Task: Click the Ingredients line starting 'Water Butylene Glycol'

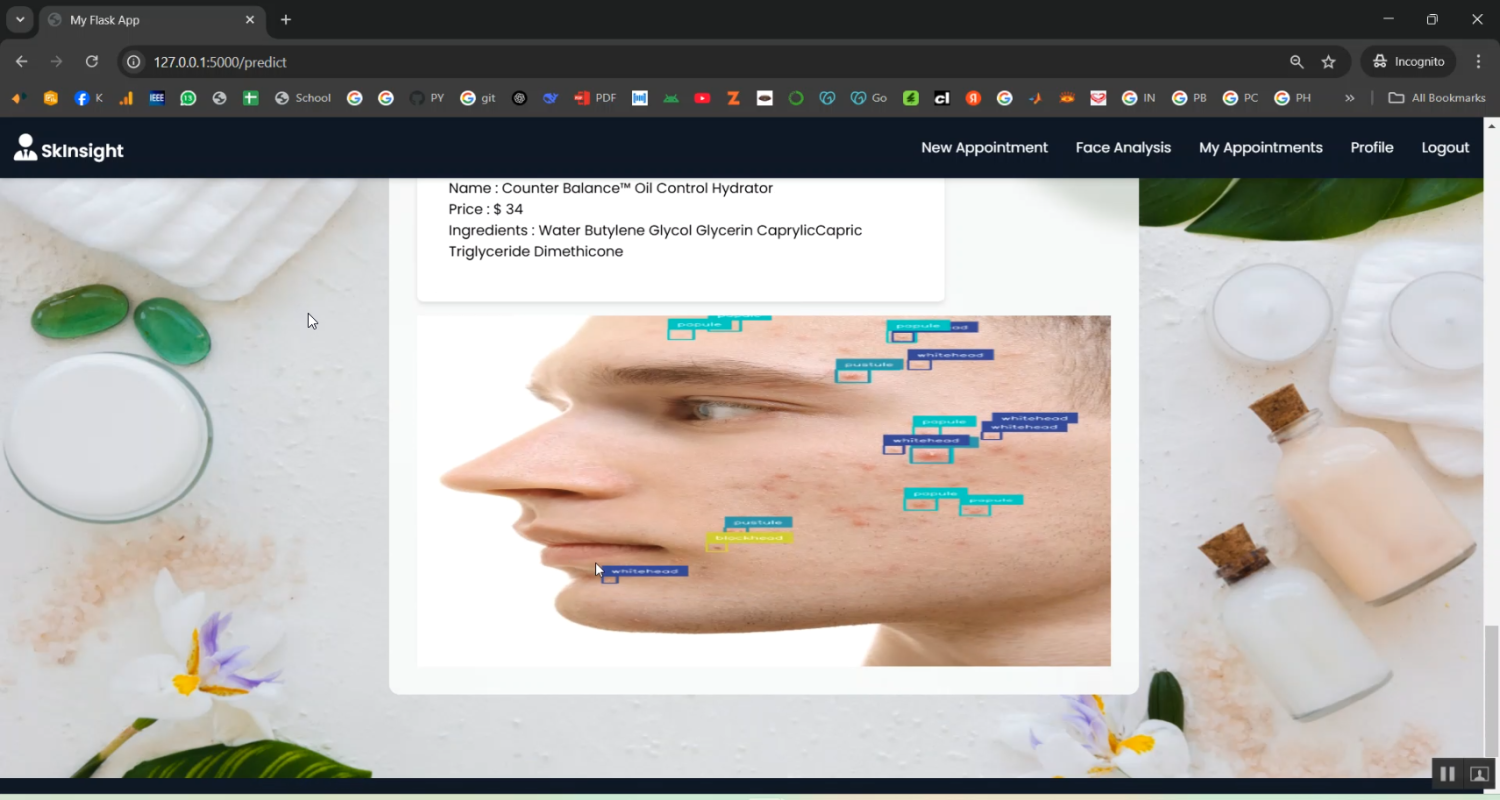Action: [x=655, y=230]
